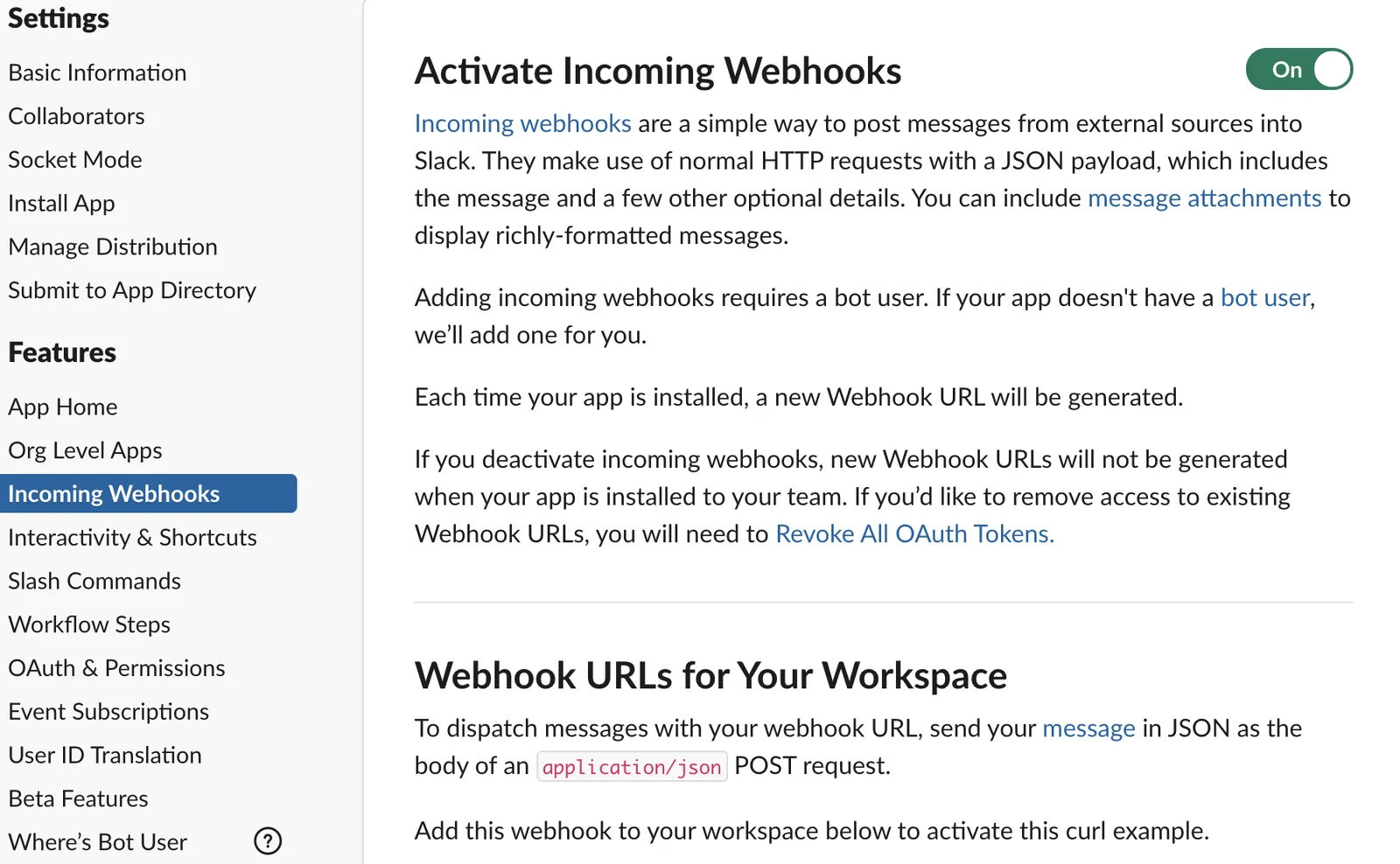Click the Activate Incoming Webhooks heading
The height and width of the screenshot is (864, 1400).
click(658, 71)
